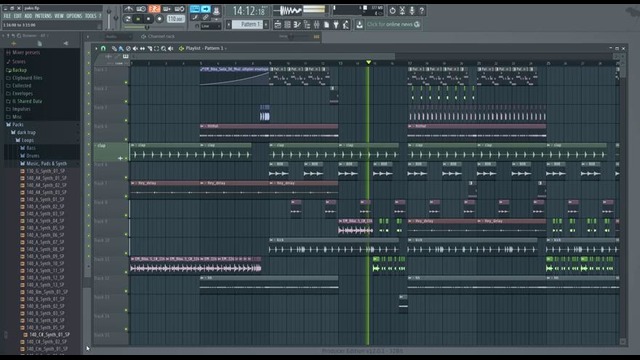
Task: Click the speaker arrow icon in browser header
Action: pos(66,43)
